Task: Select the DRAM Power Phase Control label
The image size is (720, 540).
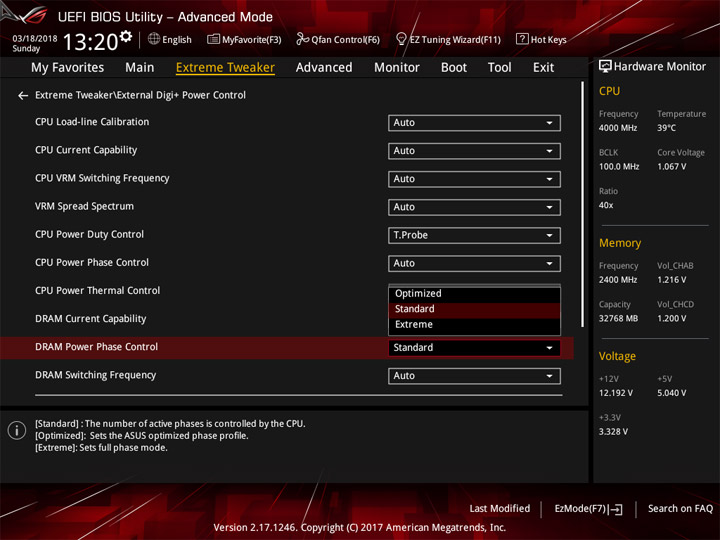Action: (x=96, y=347)
